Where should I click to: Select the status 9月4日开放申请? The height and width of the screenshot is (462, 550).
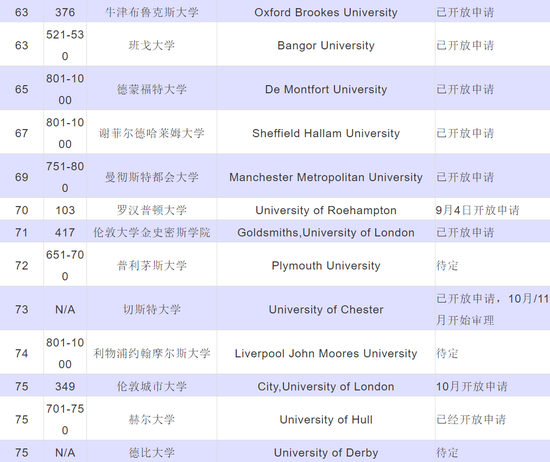click(477, 210)
